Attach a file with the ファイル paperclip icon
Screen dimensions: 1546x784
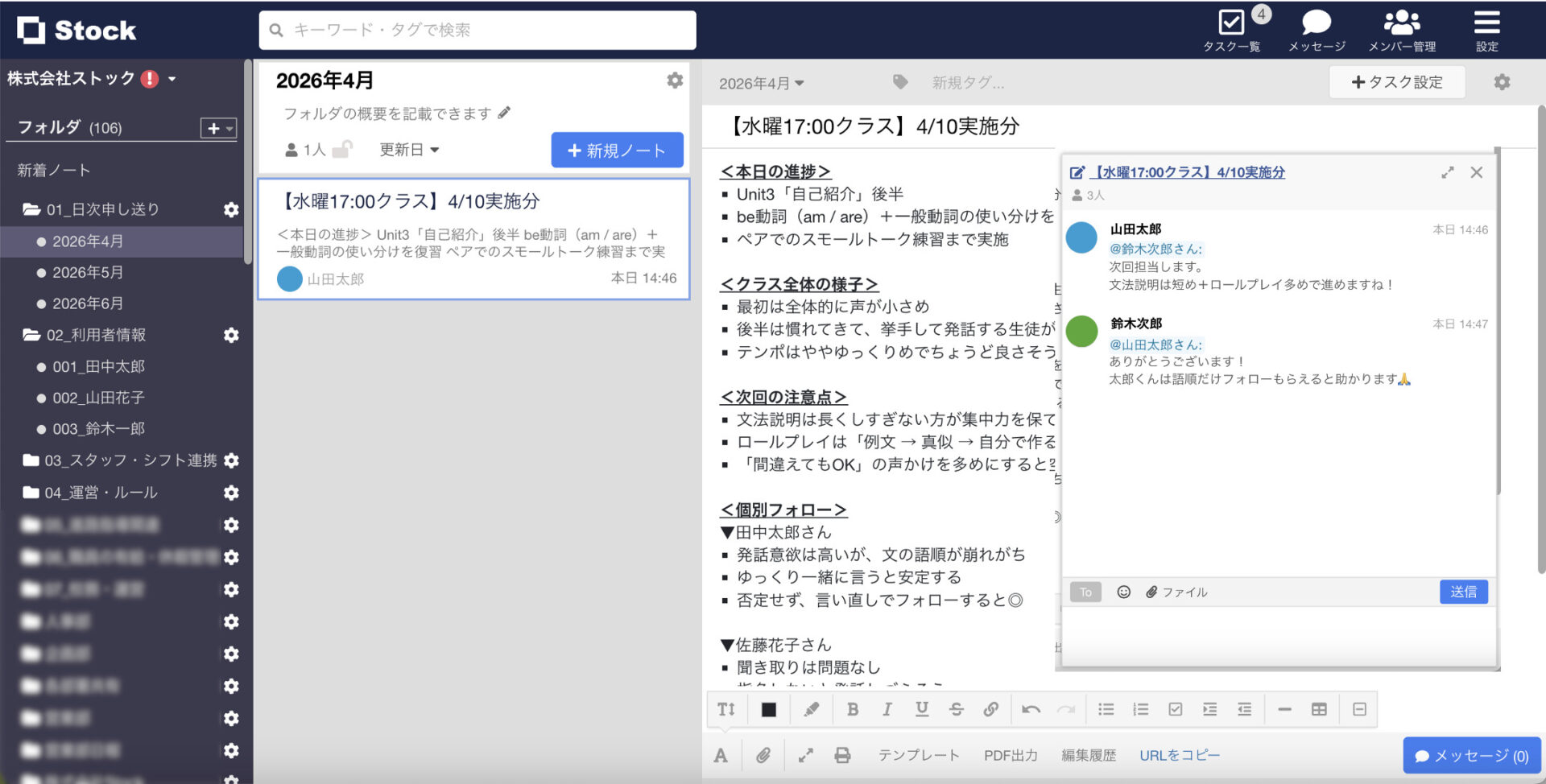[x=1151, y=592]
